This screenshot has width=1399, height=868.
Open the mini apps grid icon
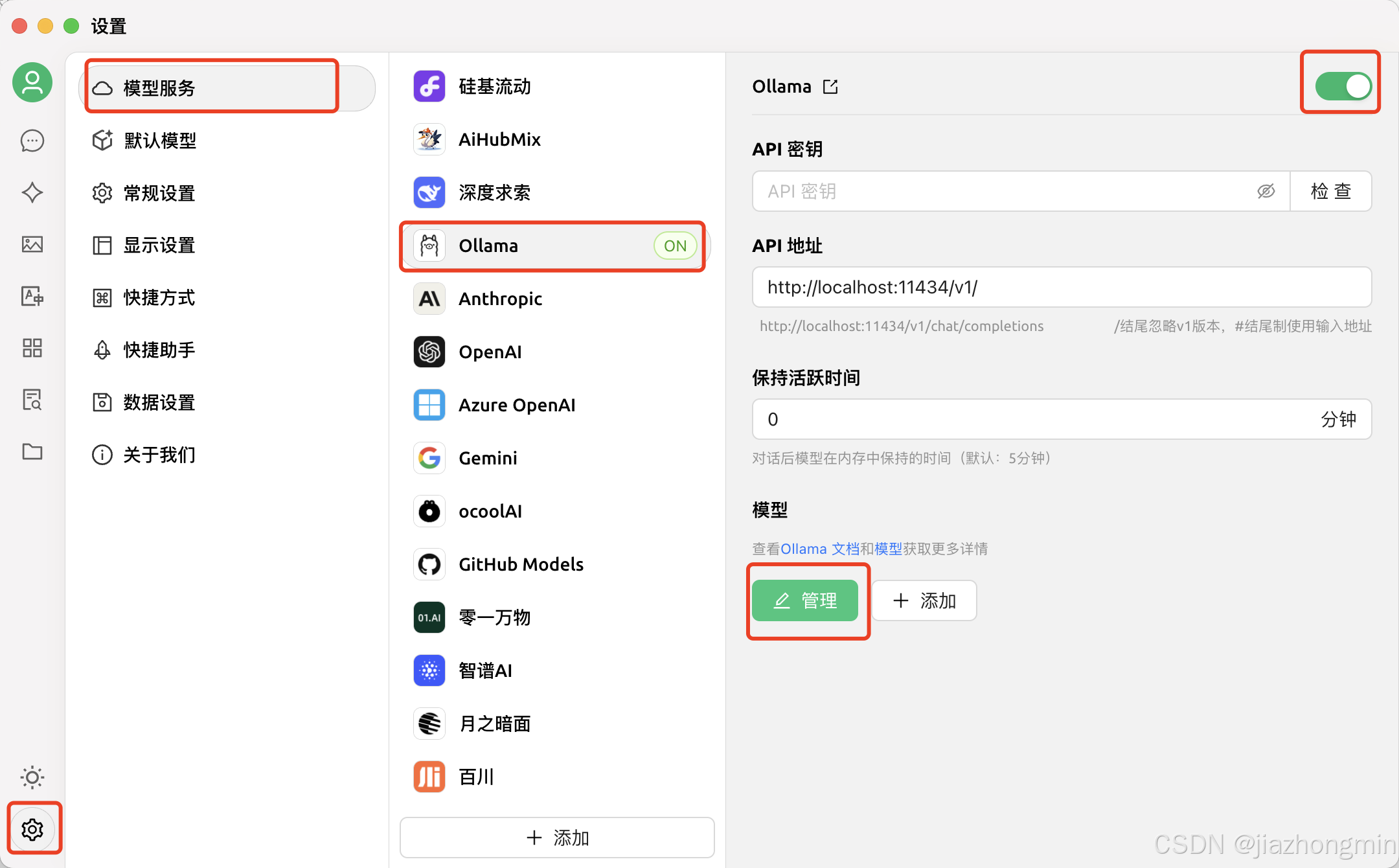point(32,348)
